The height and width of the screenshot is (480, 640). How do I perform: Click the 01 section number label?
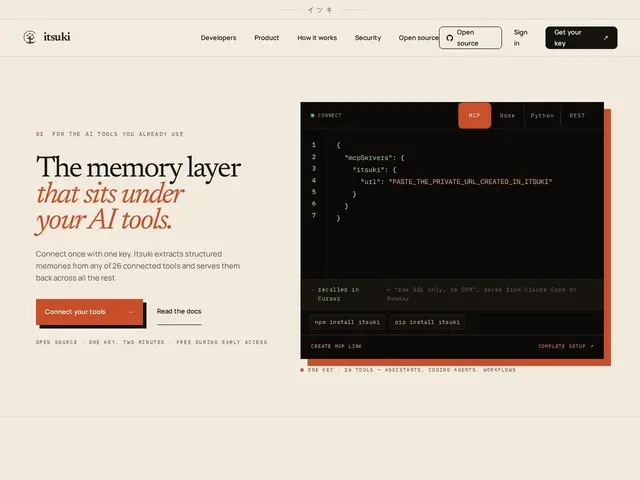click(x=40, y=134)
